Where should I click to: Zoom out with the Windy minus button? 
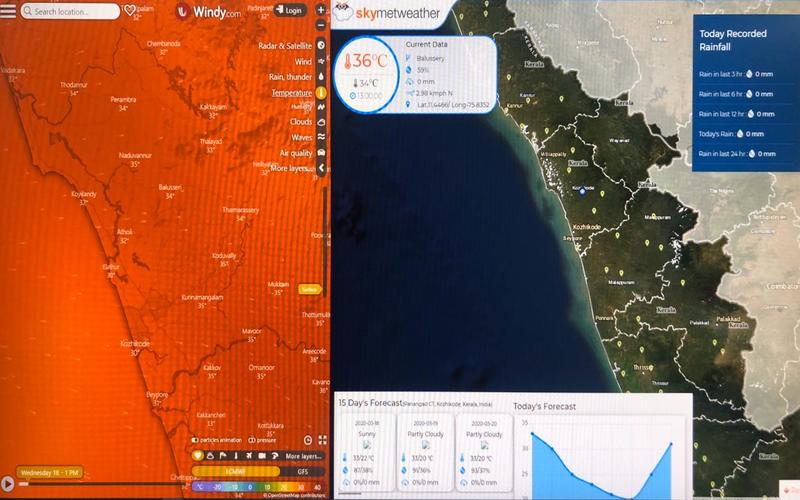320,25
